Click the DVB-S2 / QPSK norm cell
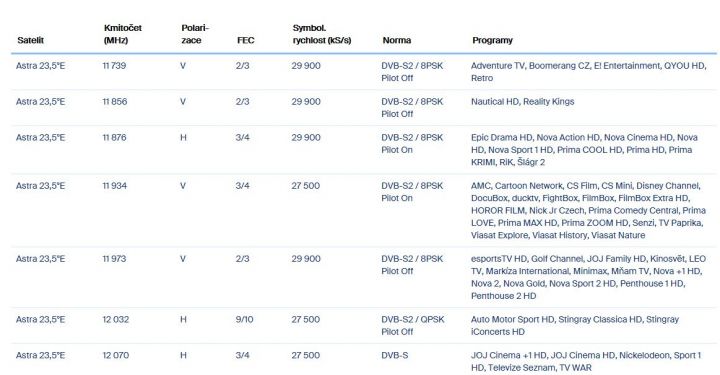Image resolution: width=720 pixels, height=375 pixels. coord(412,325)
